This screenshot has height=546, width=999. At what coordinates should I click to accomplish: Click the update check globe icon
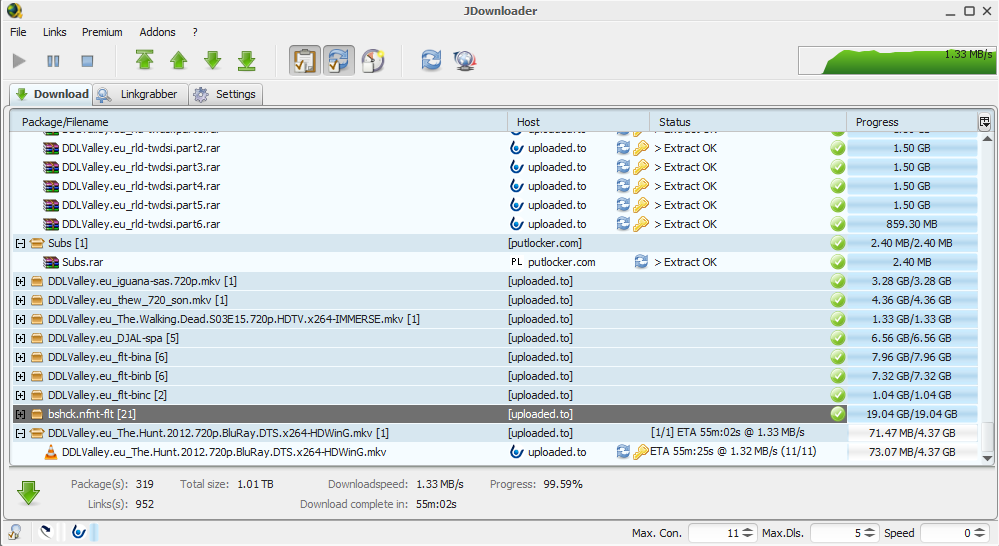[x=465, y=61]
